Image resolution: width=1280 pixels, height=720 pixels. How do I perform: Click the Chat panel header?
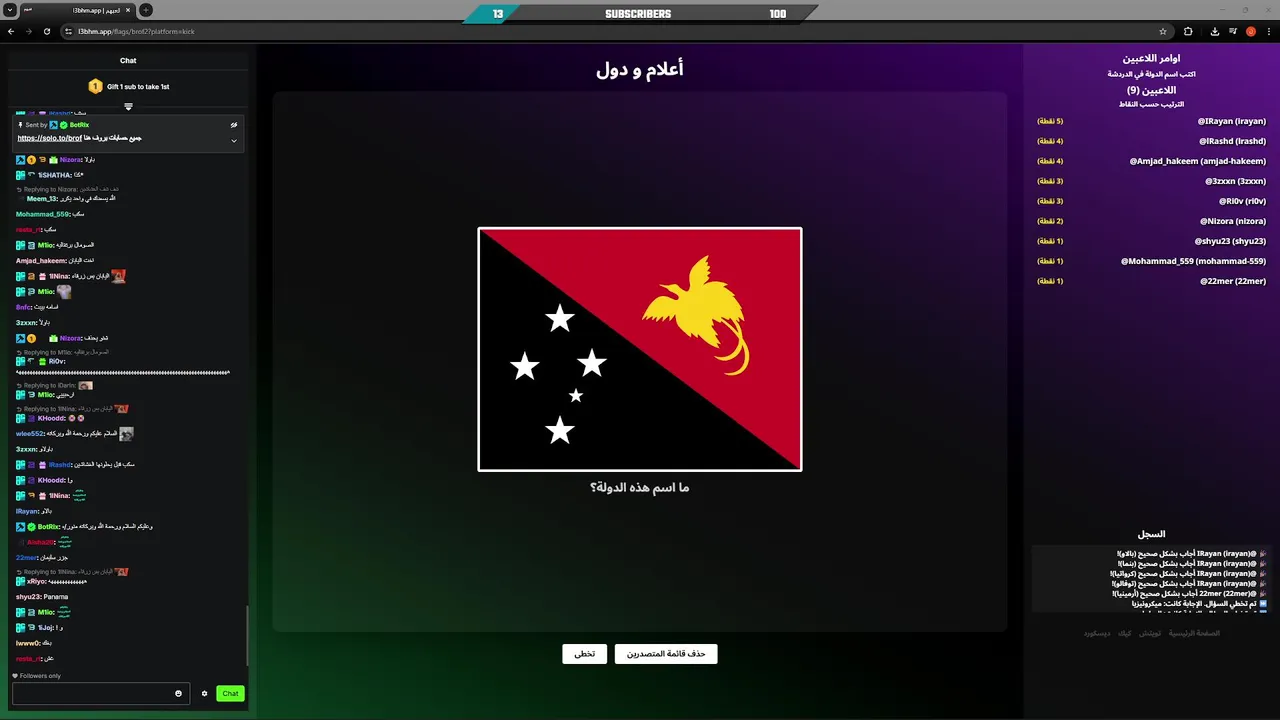(x=128, y=61)
